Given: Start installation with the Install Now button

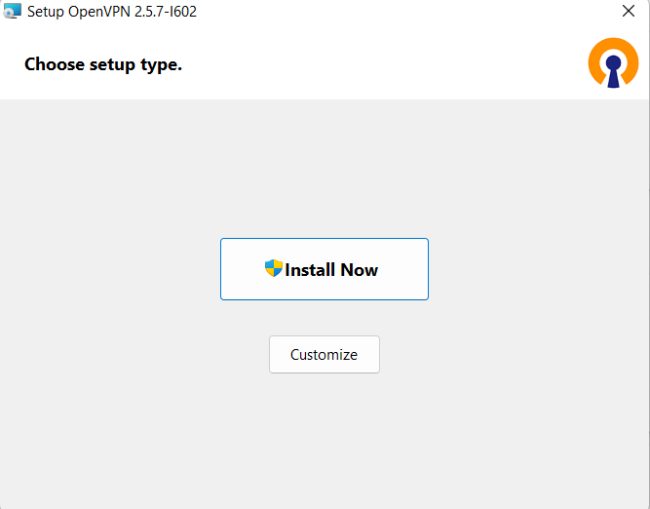Looking at the screenshot, I should click(x=324, y=269).
